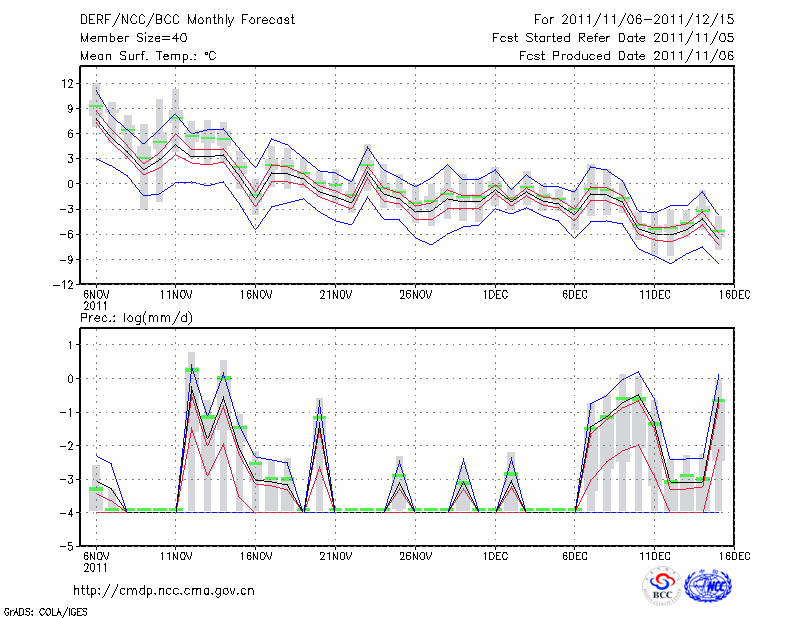Viewport: 800px width, 618px height.
Task: Click the Prec.: log(mm/d) chart label
Action: (x=136, y=317)
